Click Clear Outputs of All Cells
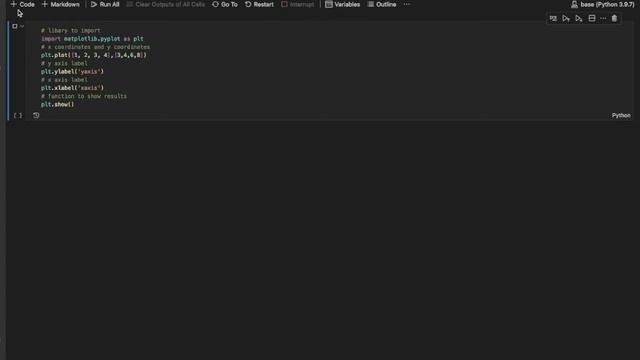Screen dimensions: 640x360 tap(166, 4)
